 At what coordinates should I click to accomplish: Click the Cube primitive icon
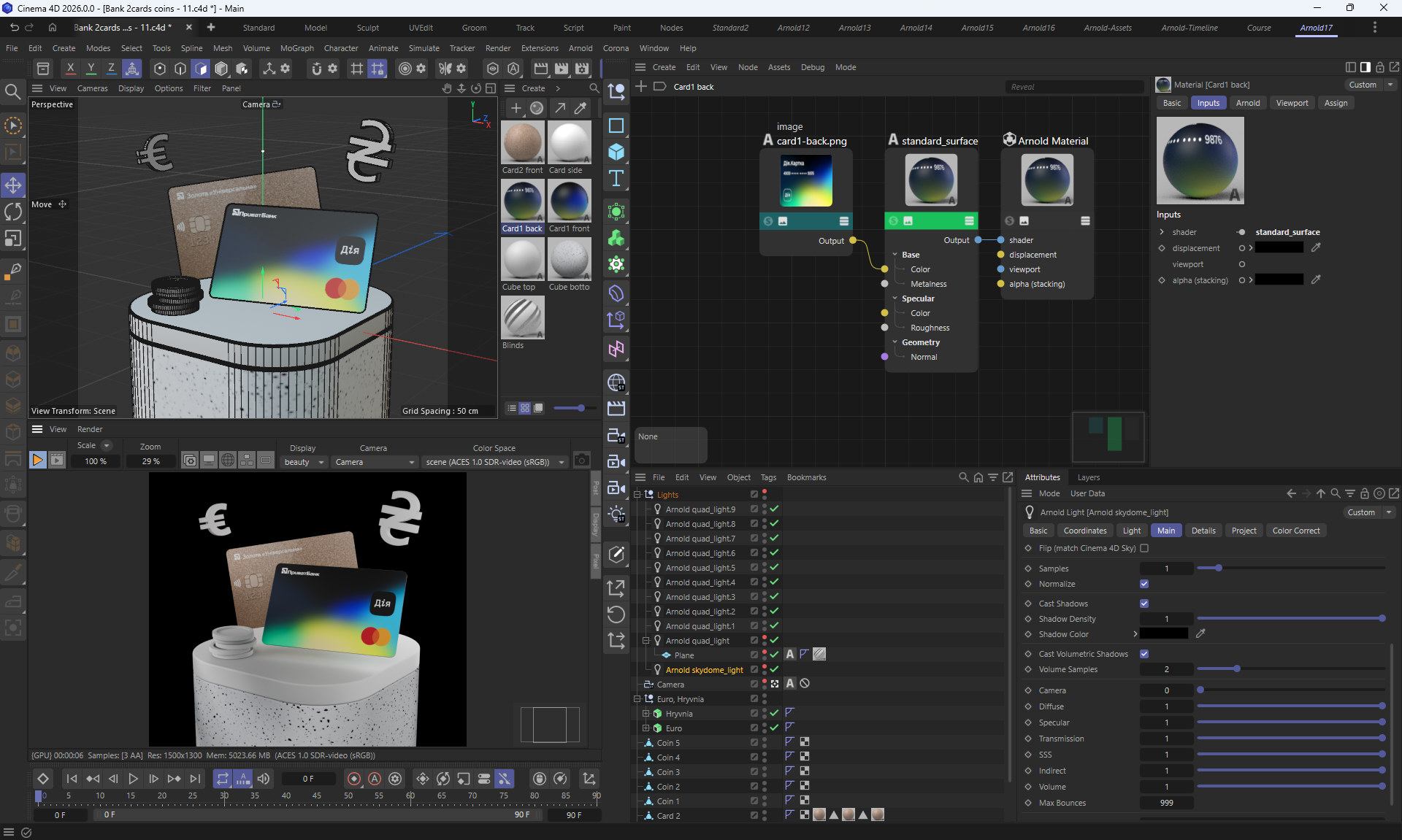click(x=616, y=152)
